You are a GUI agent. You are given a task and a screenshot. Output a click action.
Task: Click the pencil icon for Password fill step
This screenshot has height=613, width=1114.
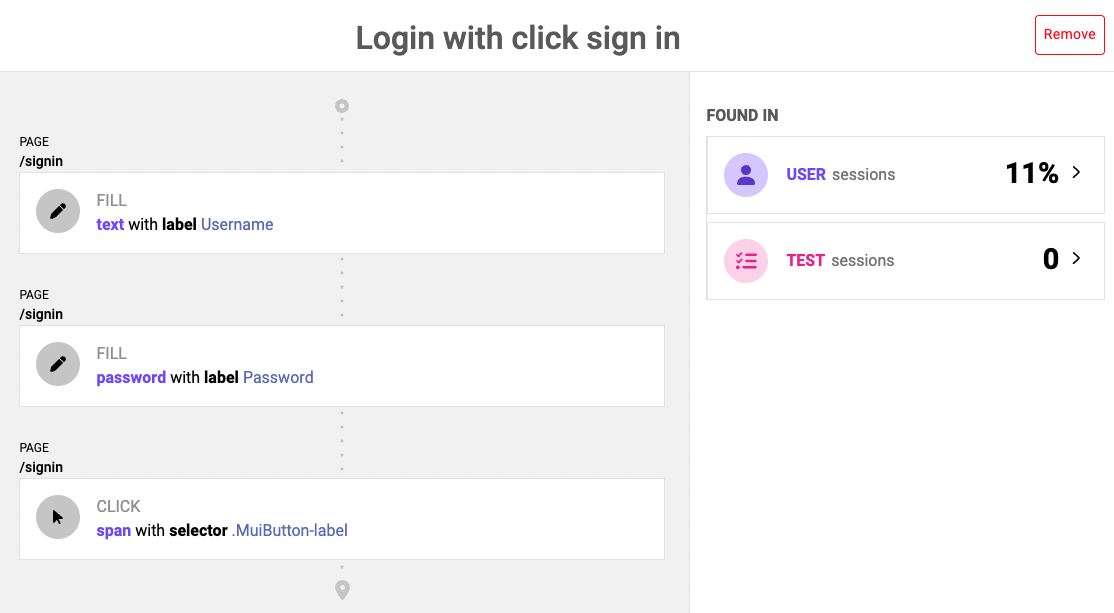click(x=58, y=364)
